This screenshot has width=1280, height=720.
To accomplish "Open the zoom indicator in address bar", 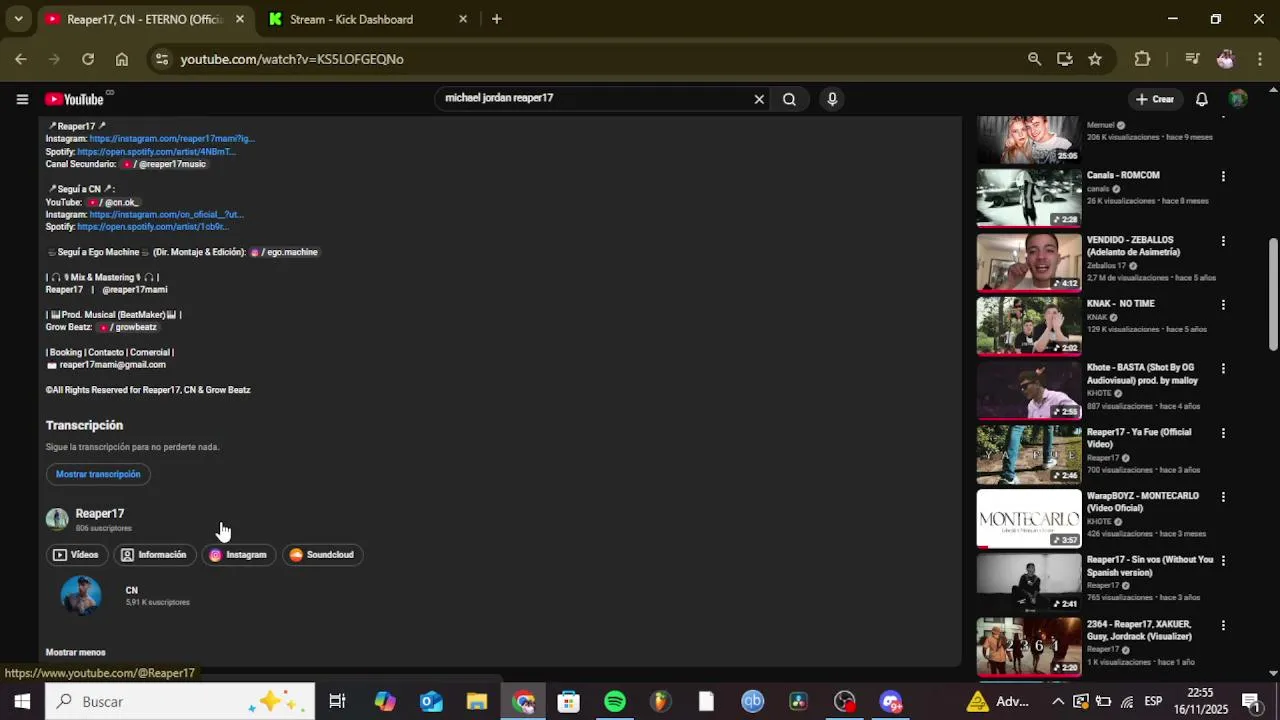I will coord(1034,59).
